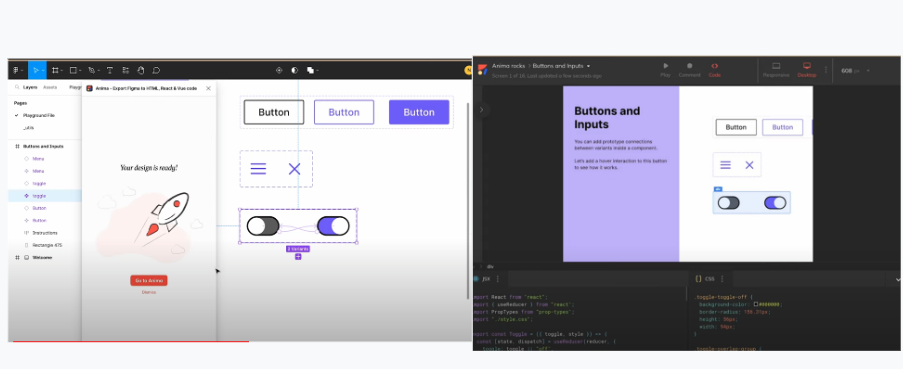Open the three-dot menu beside Desktop
Viewport: 903px width, 369px height.
(x=826, y=70)
